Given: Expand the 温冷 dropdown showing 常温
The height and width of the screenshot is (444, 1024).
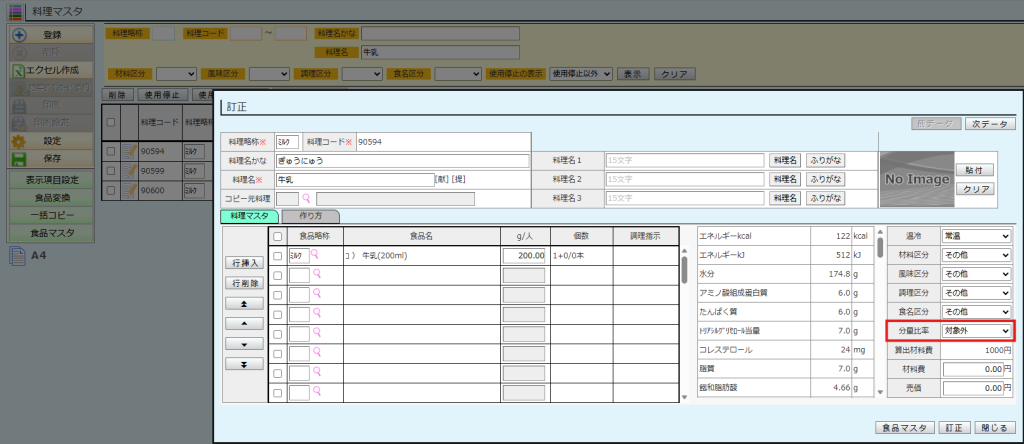Looking at the screenshot, I should point(976,236).
